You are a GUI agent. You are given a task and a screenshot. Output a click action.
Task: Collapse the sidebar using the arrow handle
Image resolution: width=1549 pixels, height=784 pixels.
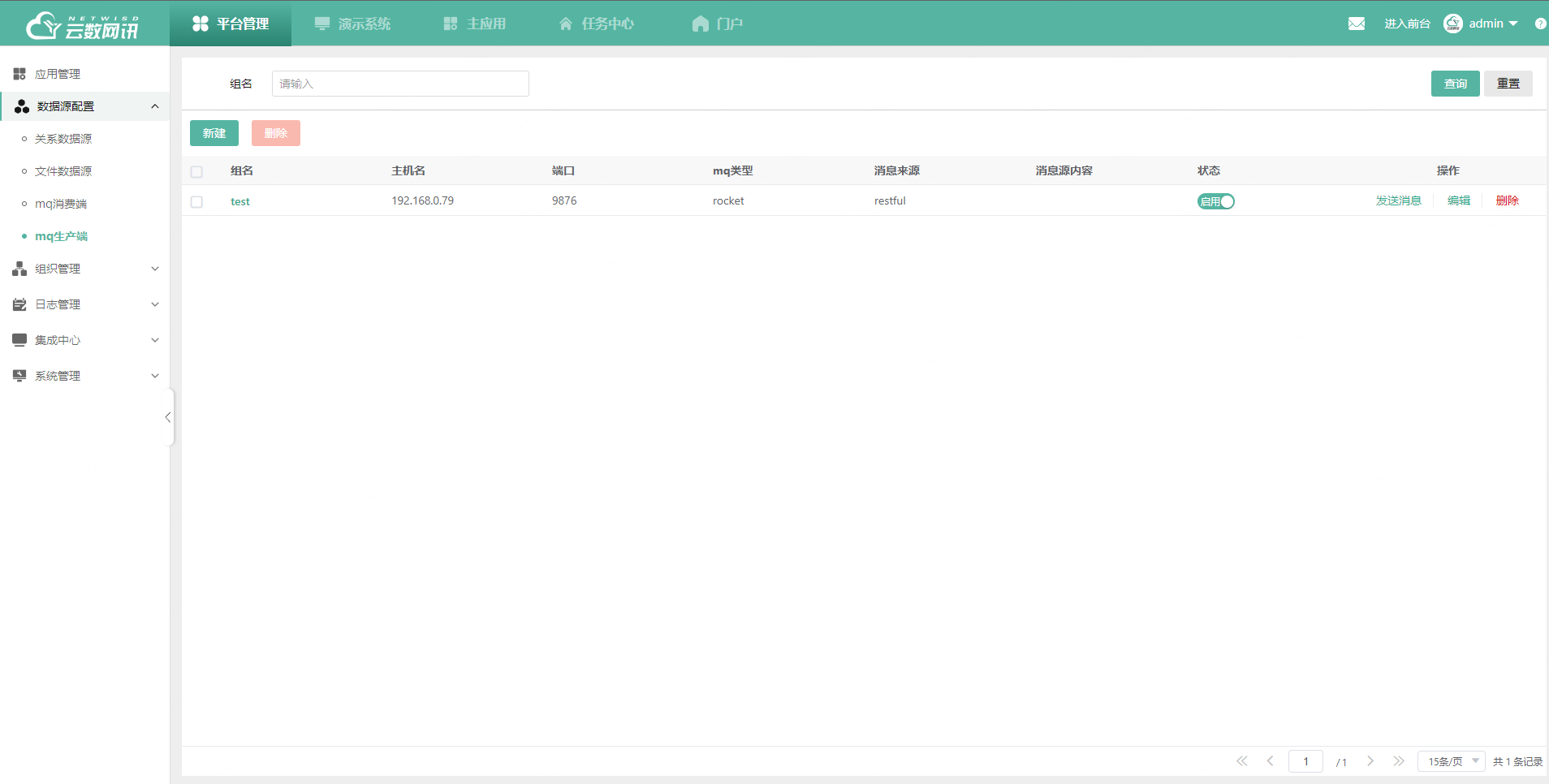pos(168,417)
